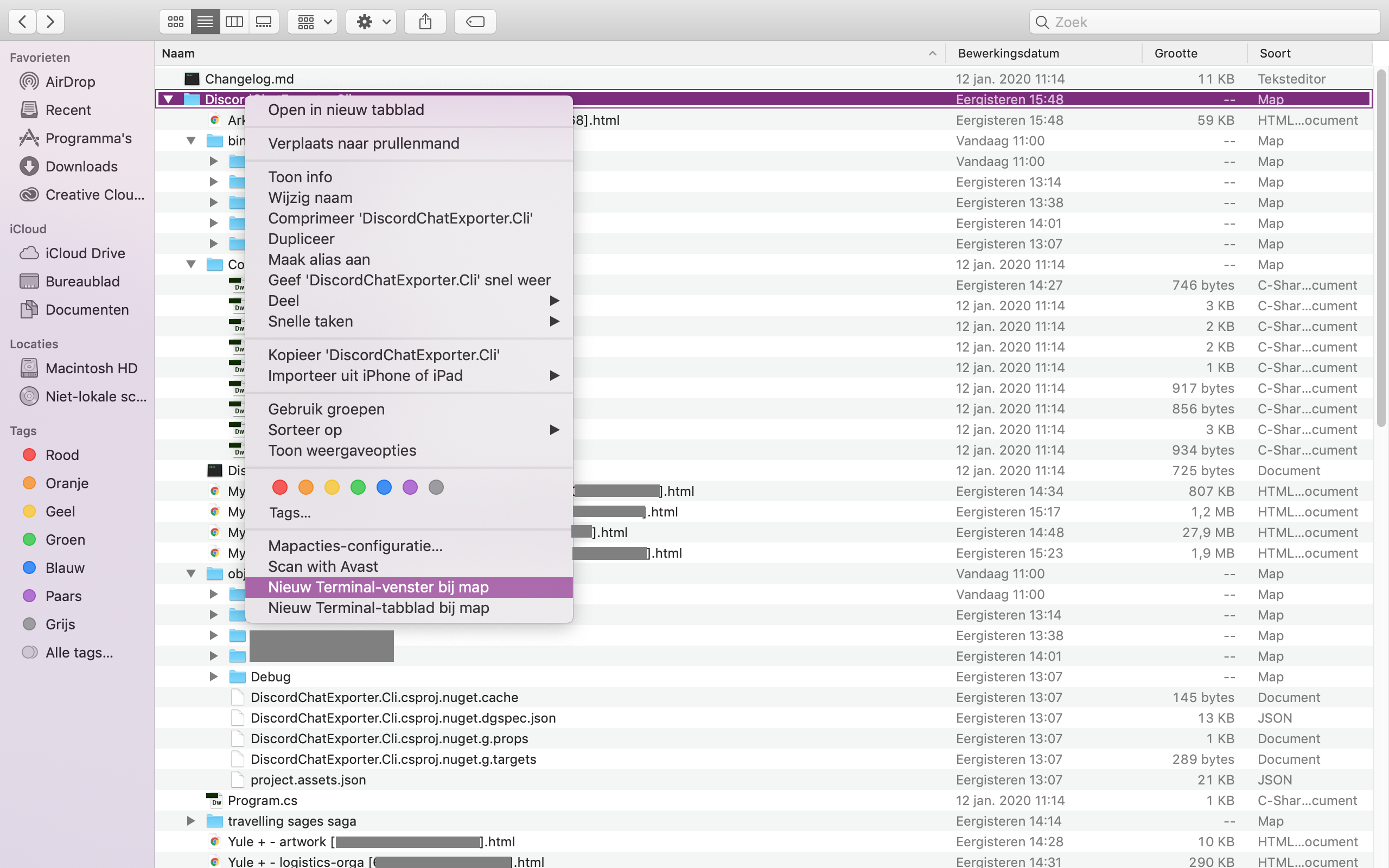Collapse the selected DiscordChatExporter.Cli folder
The width and height of the screenshot is (1389, 868).
168,99
